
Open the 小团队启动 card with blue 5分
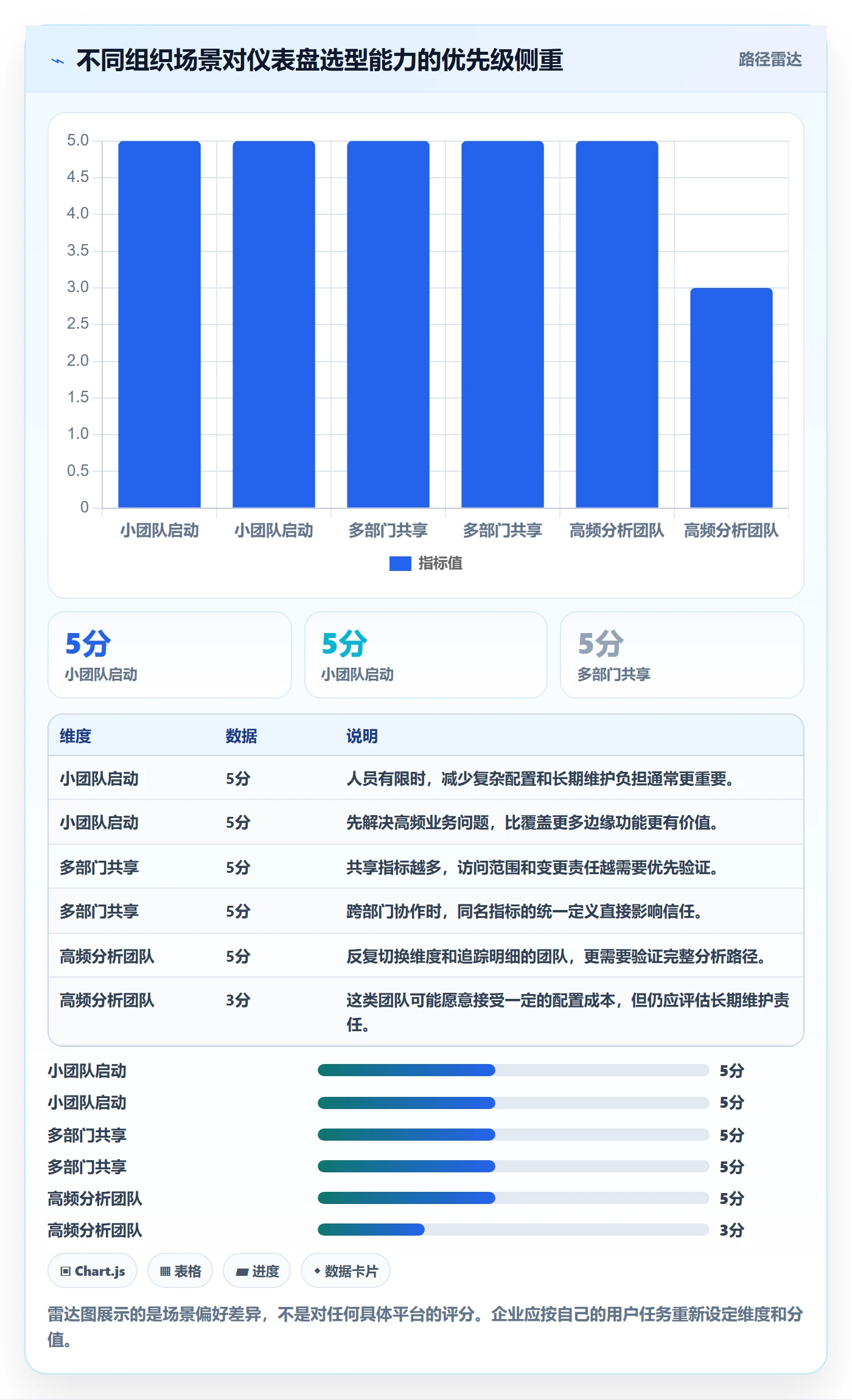point(170,655)
